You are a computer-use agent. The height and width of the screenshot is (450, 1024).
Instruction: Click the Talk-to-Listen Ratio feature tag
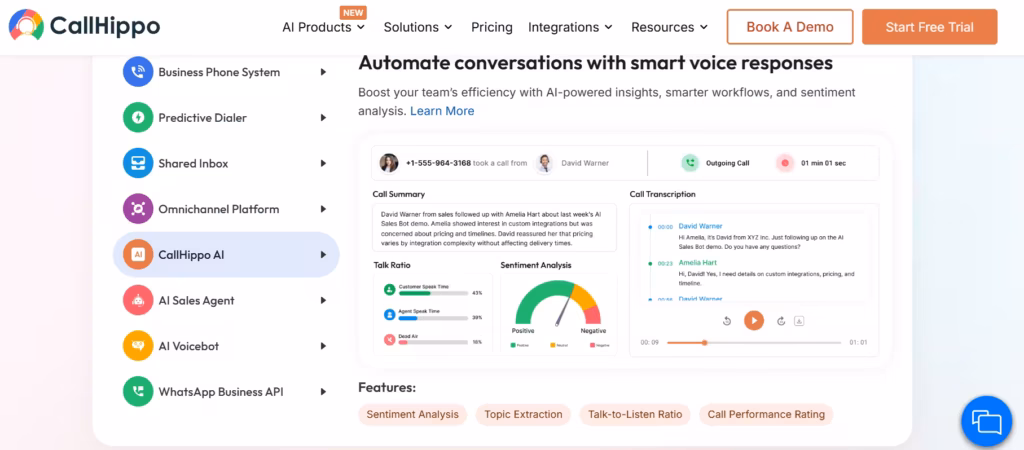point(635,414)
